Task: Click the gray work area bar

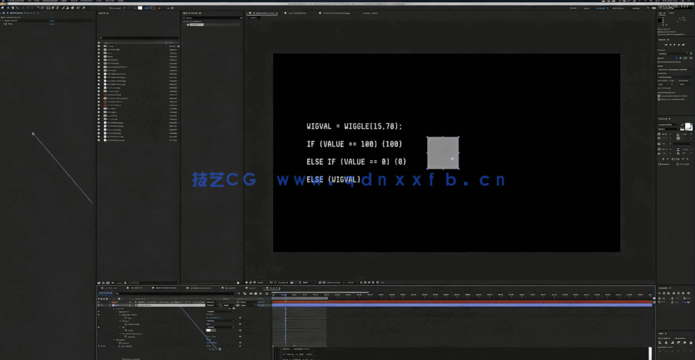Action: point(300,298)
